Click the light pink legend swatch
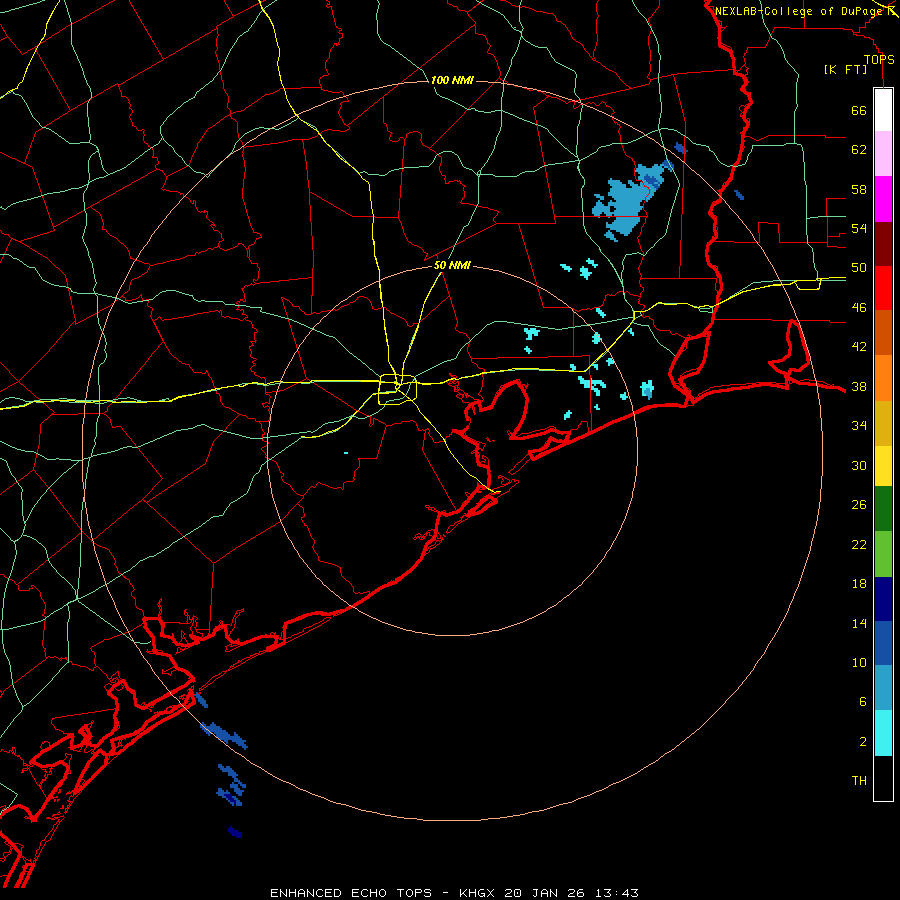This screenshot has height=900, width=900. point(883,154)
